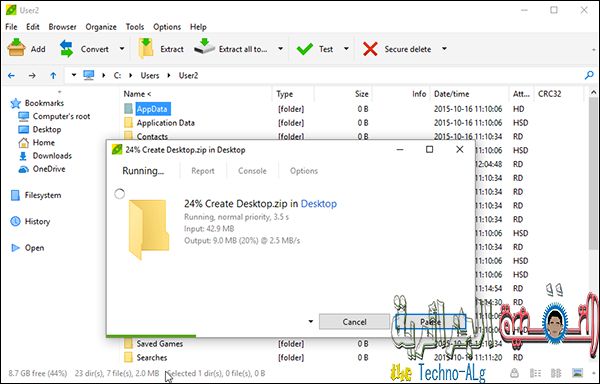This screenshot has width=600, height=384.
Task: Click the red Secure delete X icon
Action: pyautogui.click(x=370, y=49)
